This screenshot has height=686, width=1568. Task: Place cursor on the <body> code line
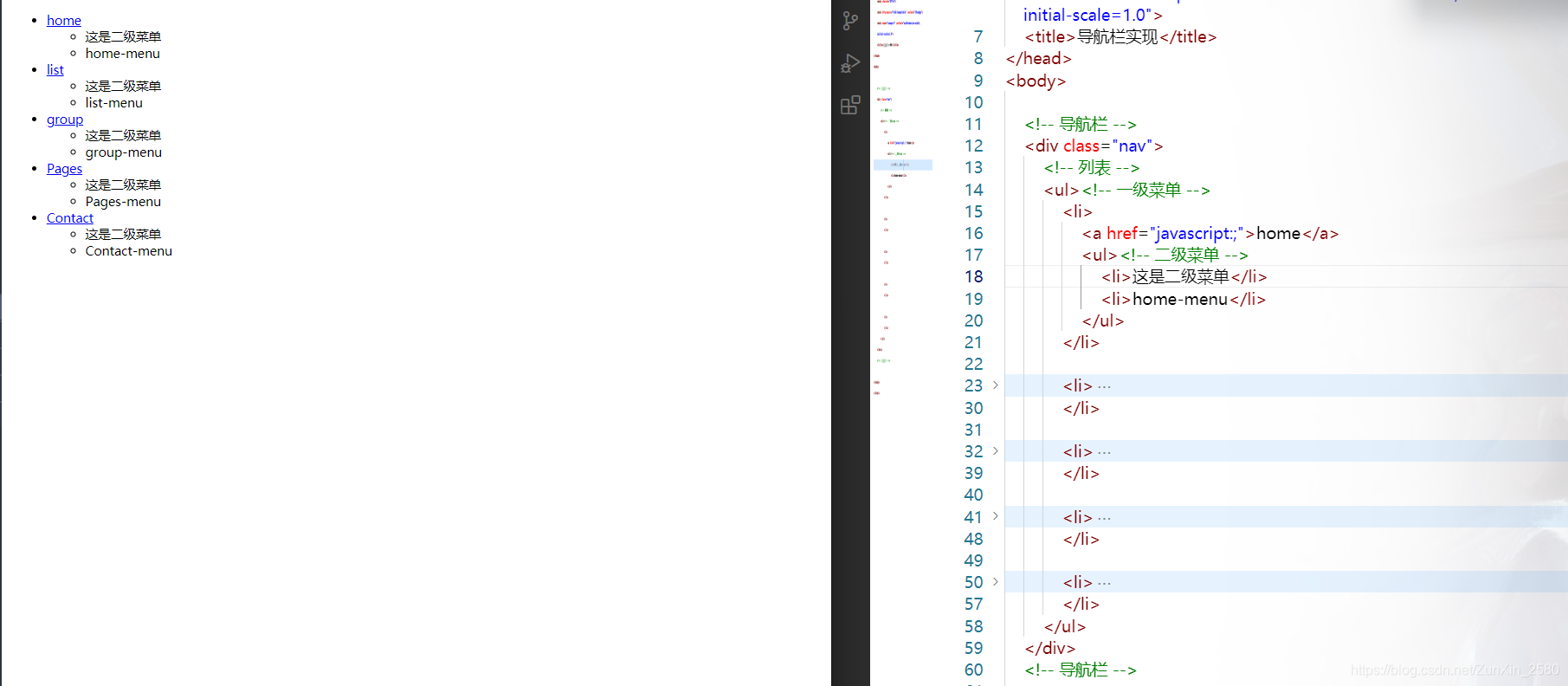coord(1036,81)
